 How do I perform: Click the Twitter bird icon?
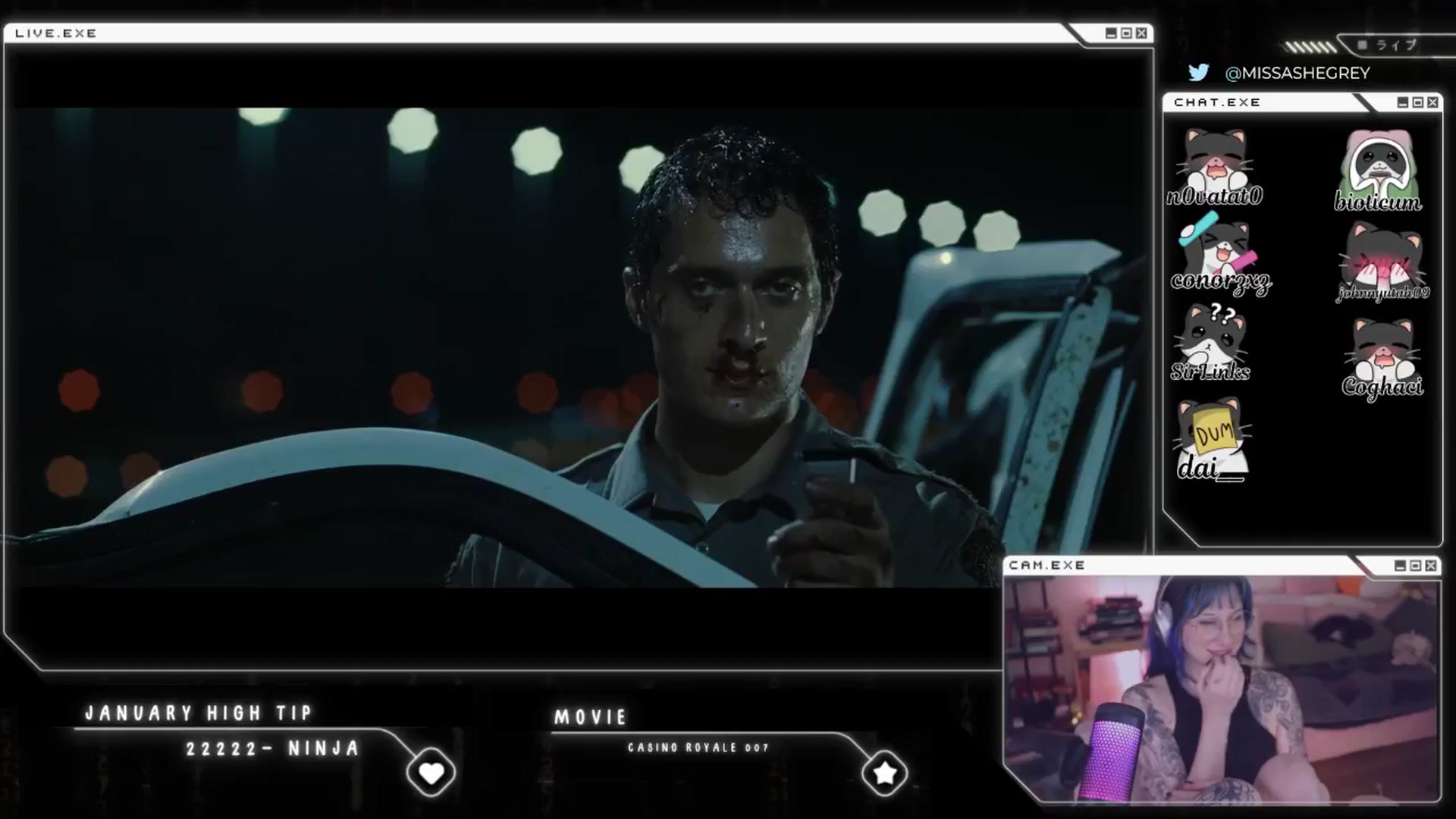pos(1198,73)
